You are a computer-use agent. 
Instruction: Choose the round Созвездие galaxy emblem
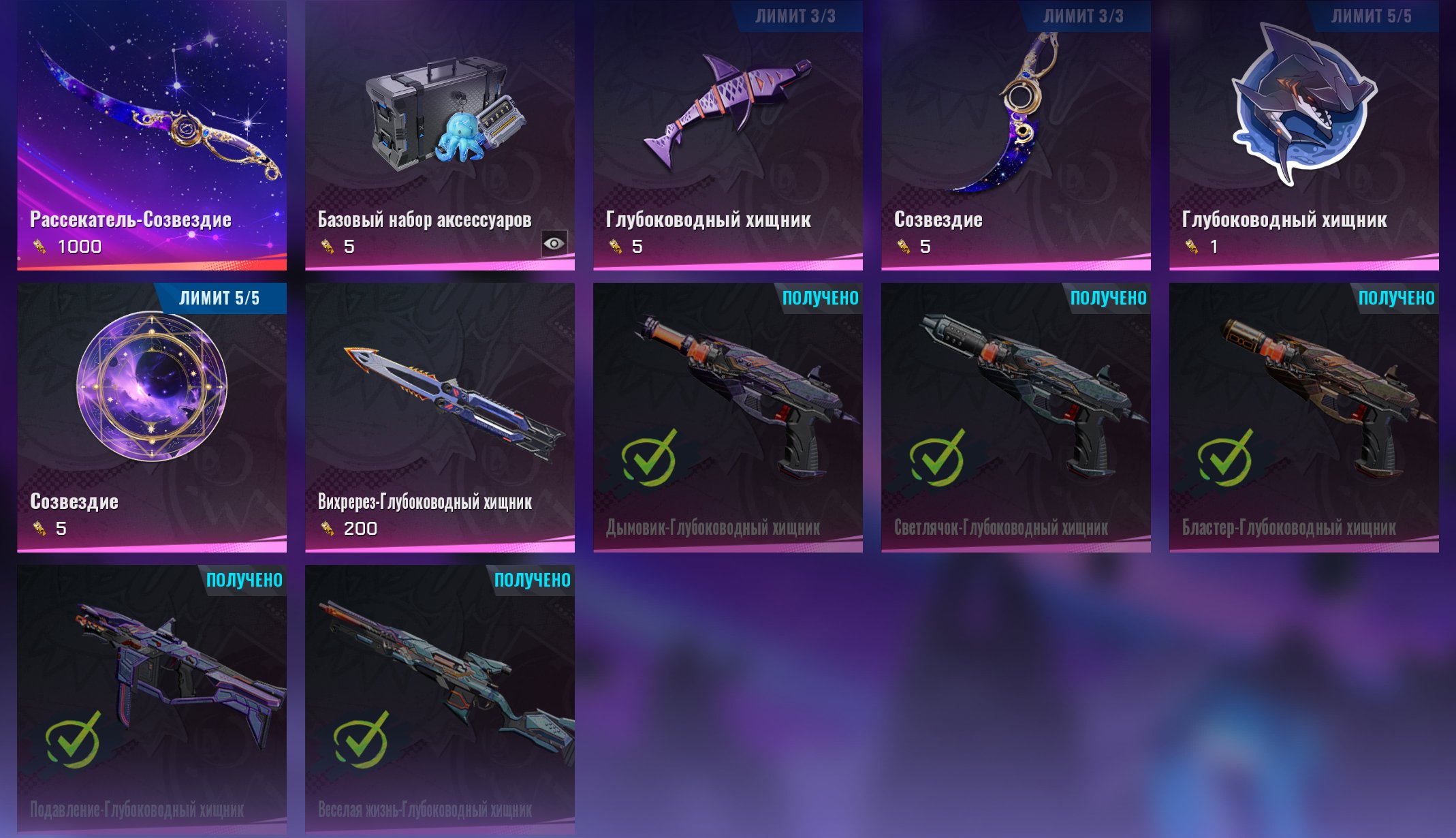152,386
